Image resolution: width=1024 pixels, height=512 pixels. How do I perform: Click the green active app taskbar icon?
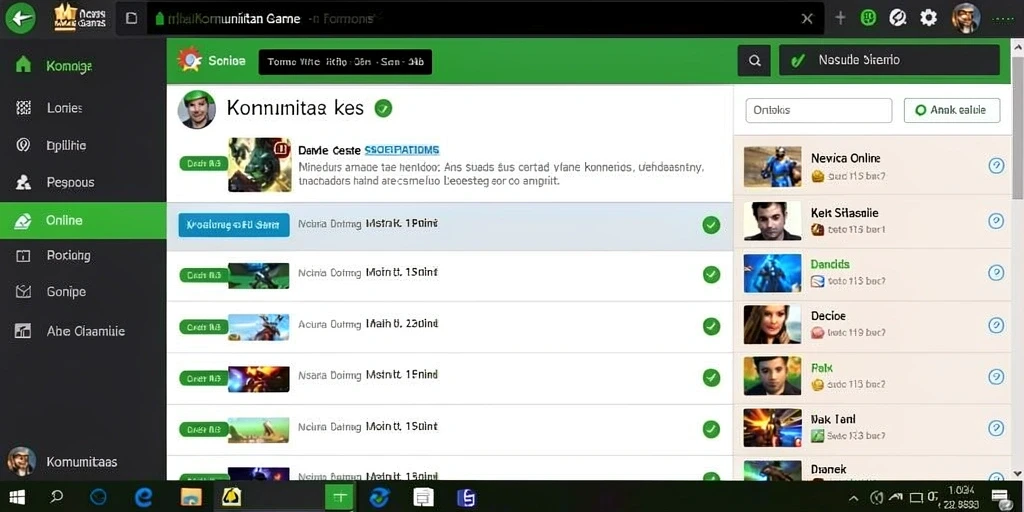(339, 498)
